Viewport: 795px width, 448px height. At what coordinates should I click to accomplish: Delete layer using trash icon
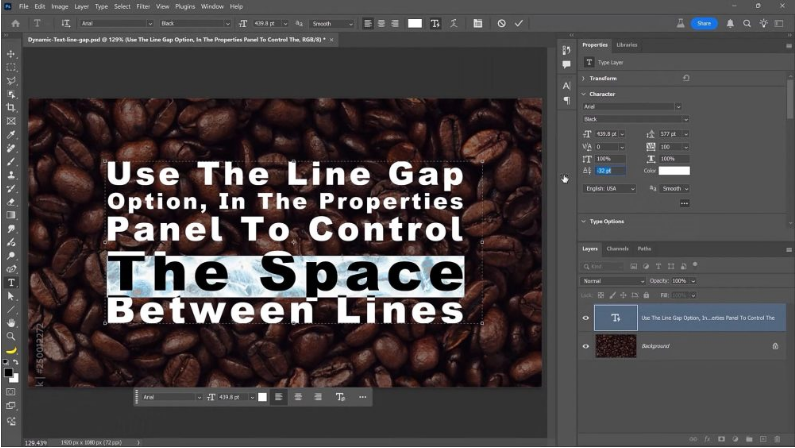777,439
